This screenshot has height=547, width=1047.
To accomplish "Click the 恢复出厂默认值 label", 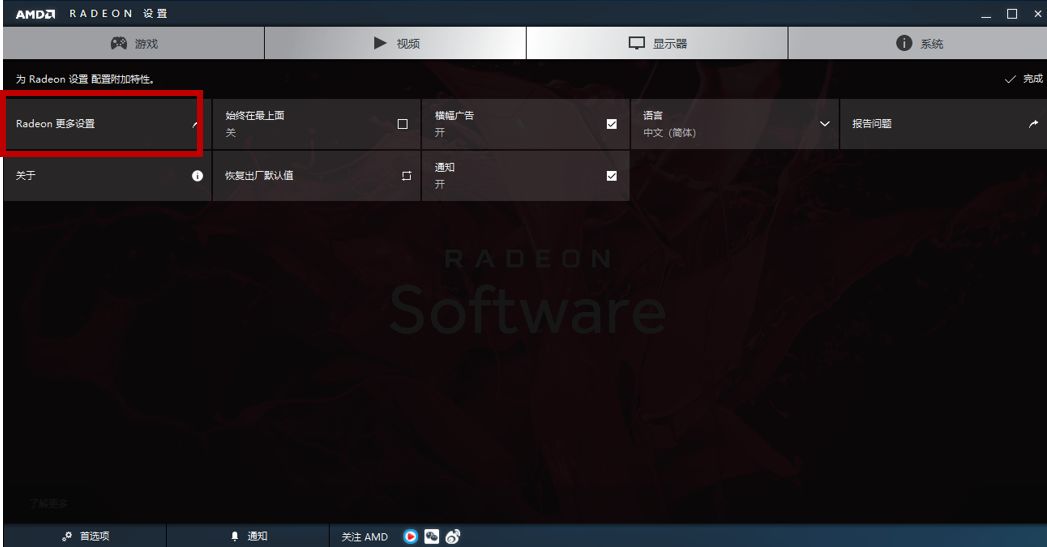I will tap(259, 176).
